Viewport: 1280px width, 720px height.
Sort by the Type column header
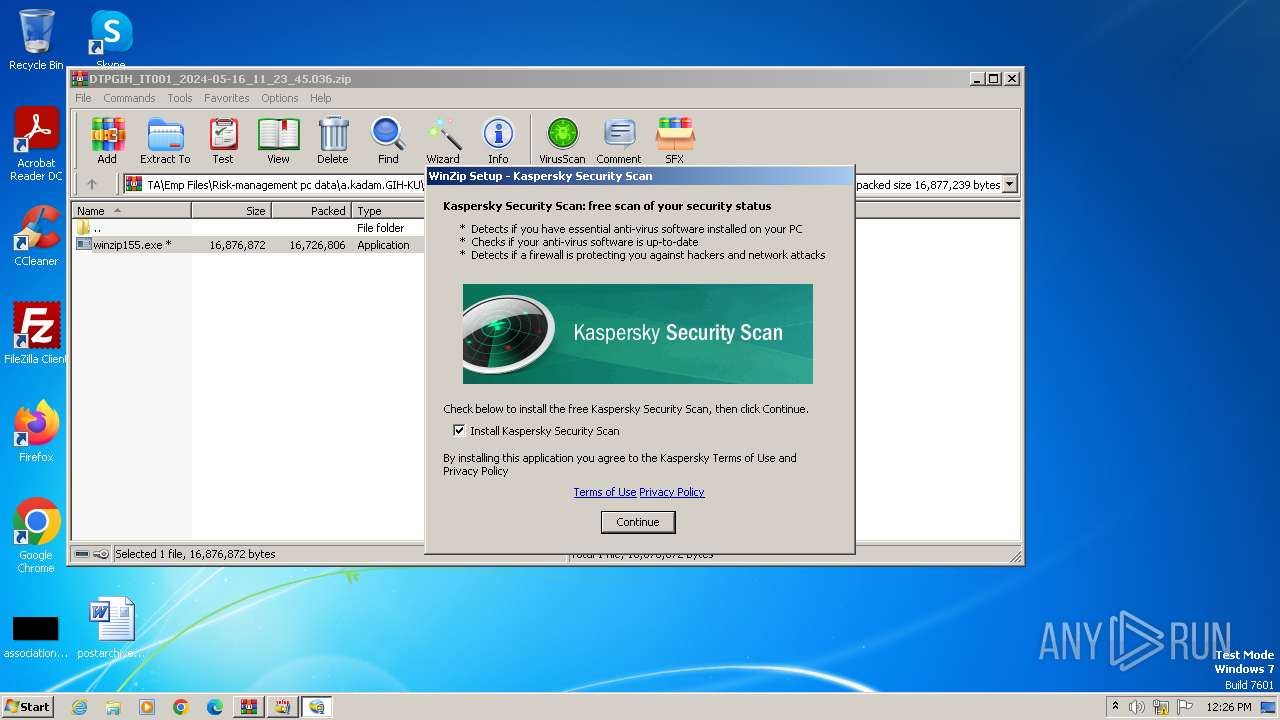389,211
